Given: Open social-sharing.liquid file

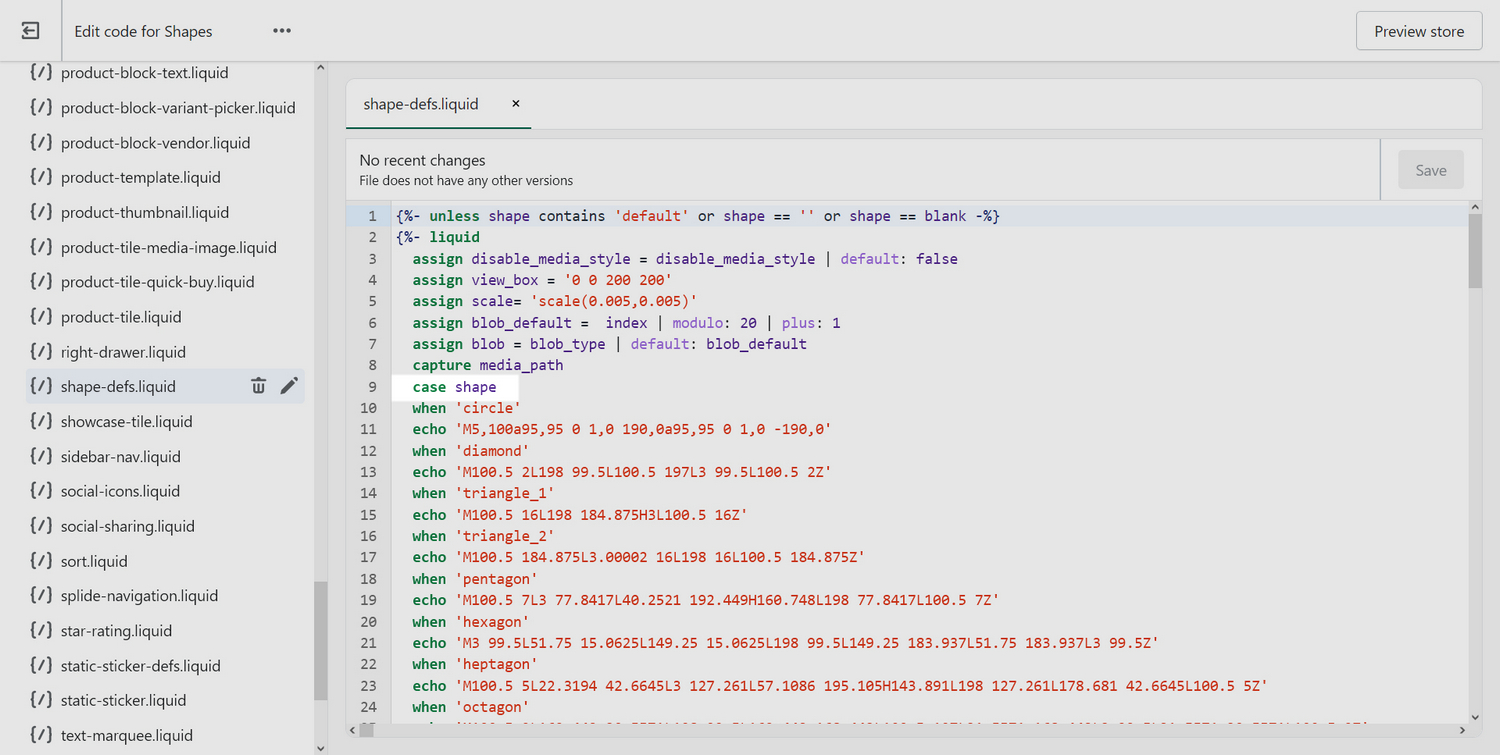Looking at the screenshot, I should (x=127, y=526).
